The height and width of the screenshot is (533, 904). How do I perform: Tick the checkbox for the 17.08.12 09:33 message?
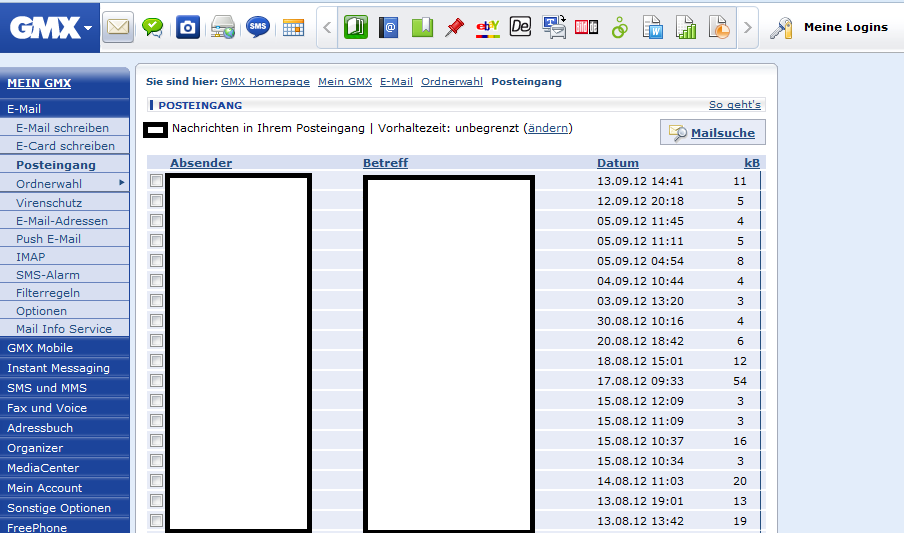tap(156, 381)
